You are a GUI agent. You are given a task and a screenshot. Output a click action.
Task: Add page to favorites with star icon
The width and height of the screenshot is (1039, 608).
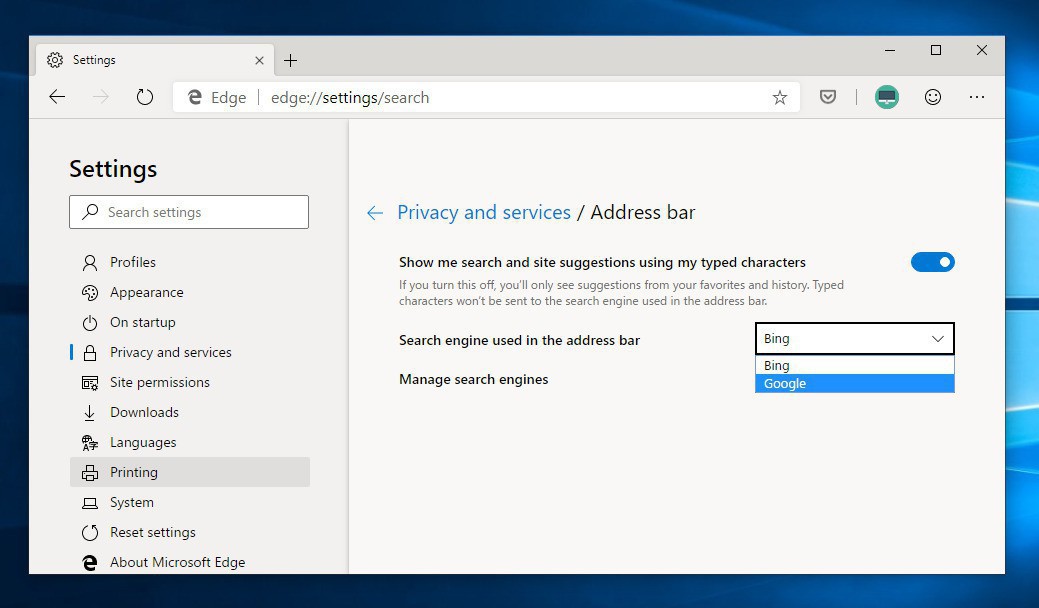pos(780,97)
